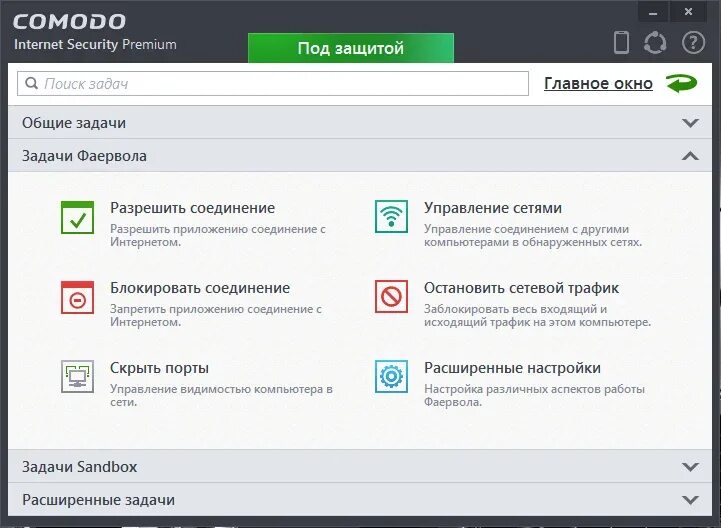The width and height of the screenshot is (721, 528).
Task: Close the Comodo window
Action: [688, 12]
